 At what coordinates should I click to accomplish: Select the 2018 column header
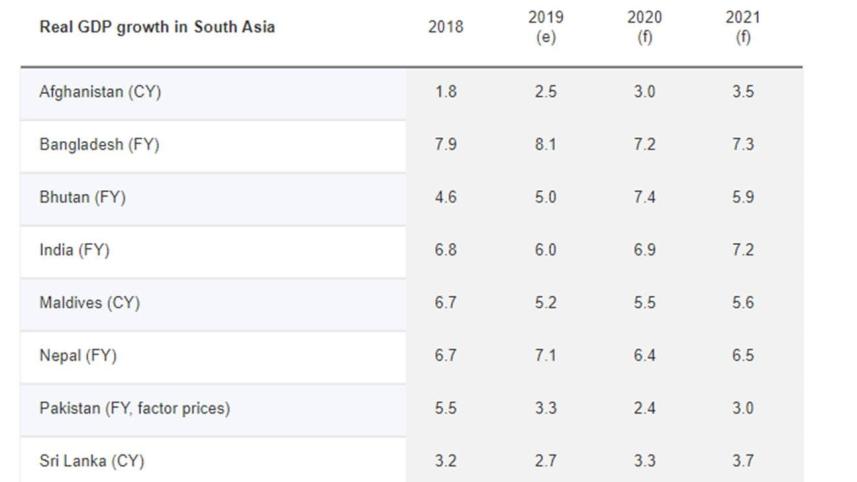point(445,27)
